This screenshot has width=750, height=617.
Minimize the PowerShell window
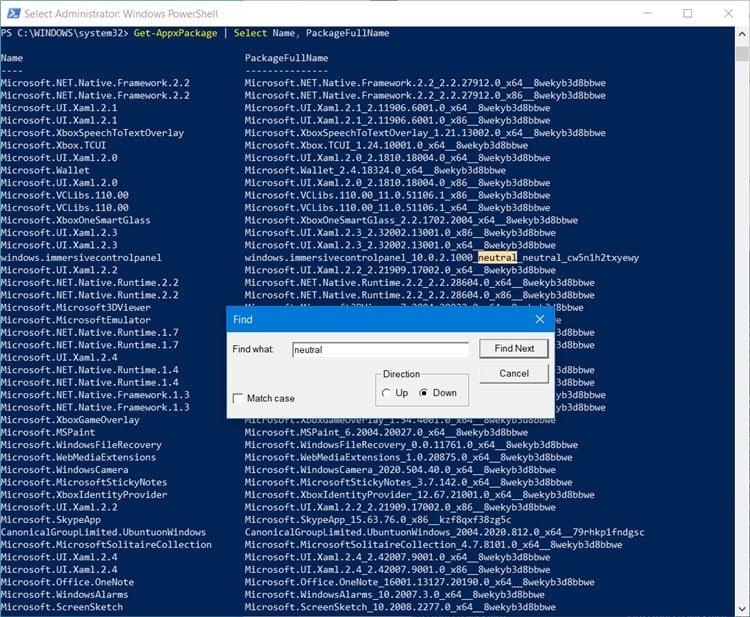647,13
